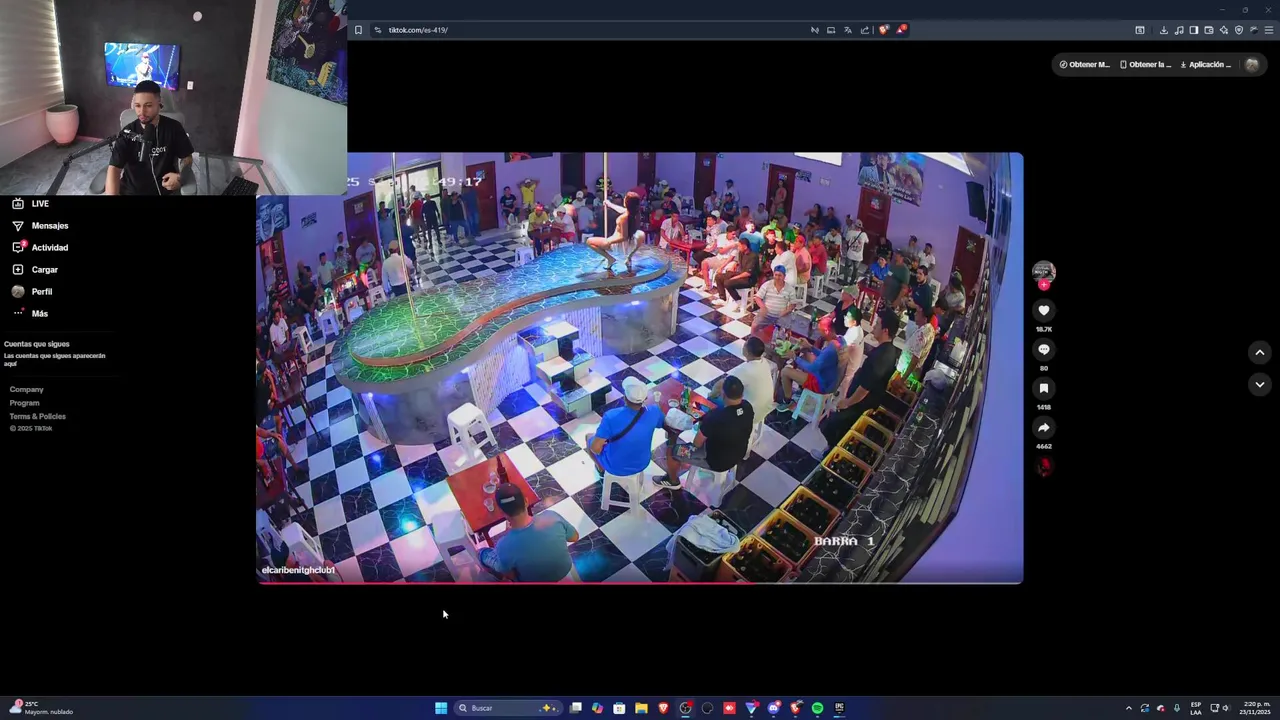
Task: Open the creator's avatar above the heart
Action: pyautogui.click(x=1043, y=272)
